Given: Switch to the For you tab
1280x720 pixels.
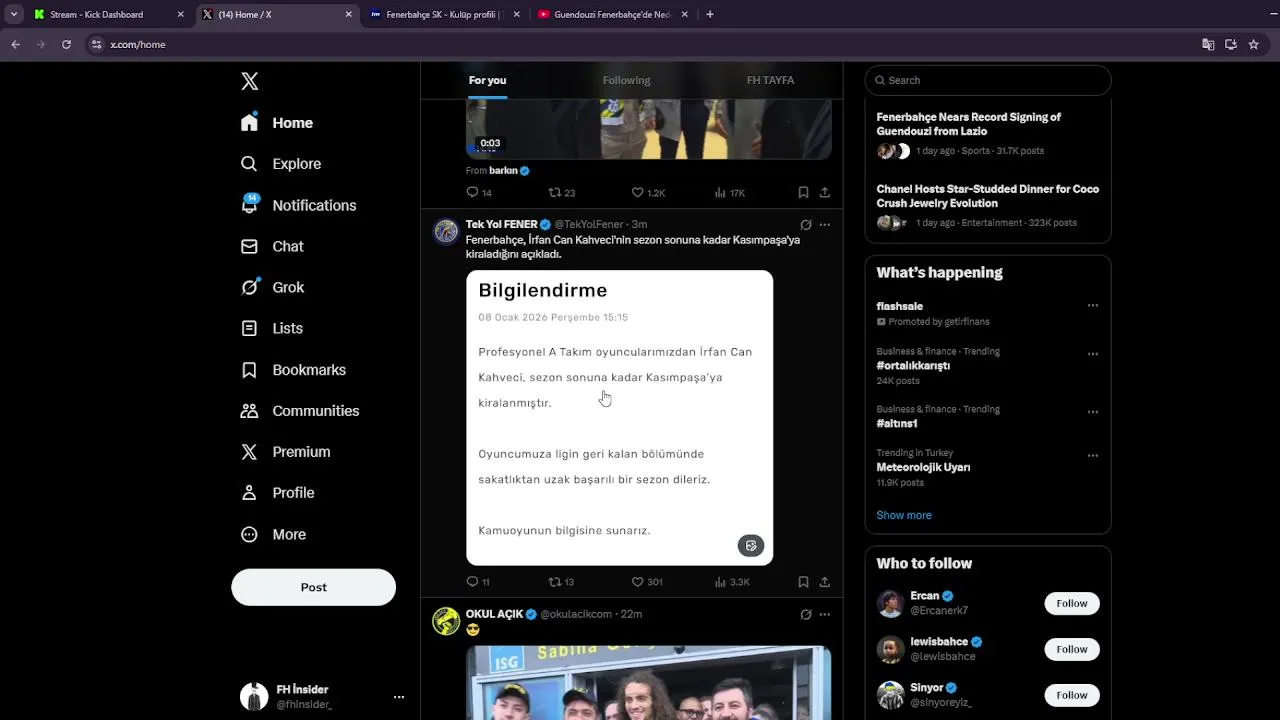Looking at the screenshot, I should pyautogui.click(x=488, y=80).
